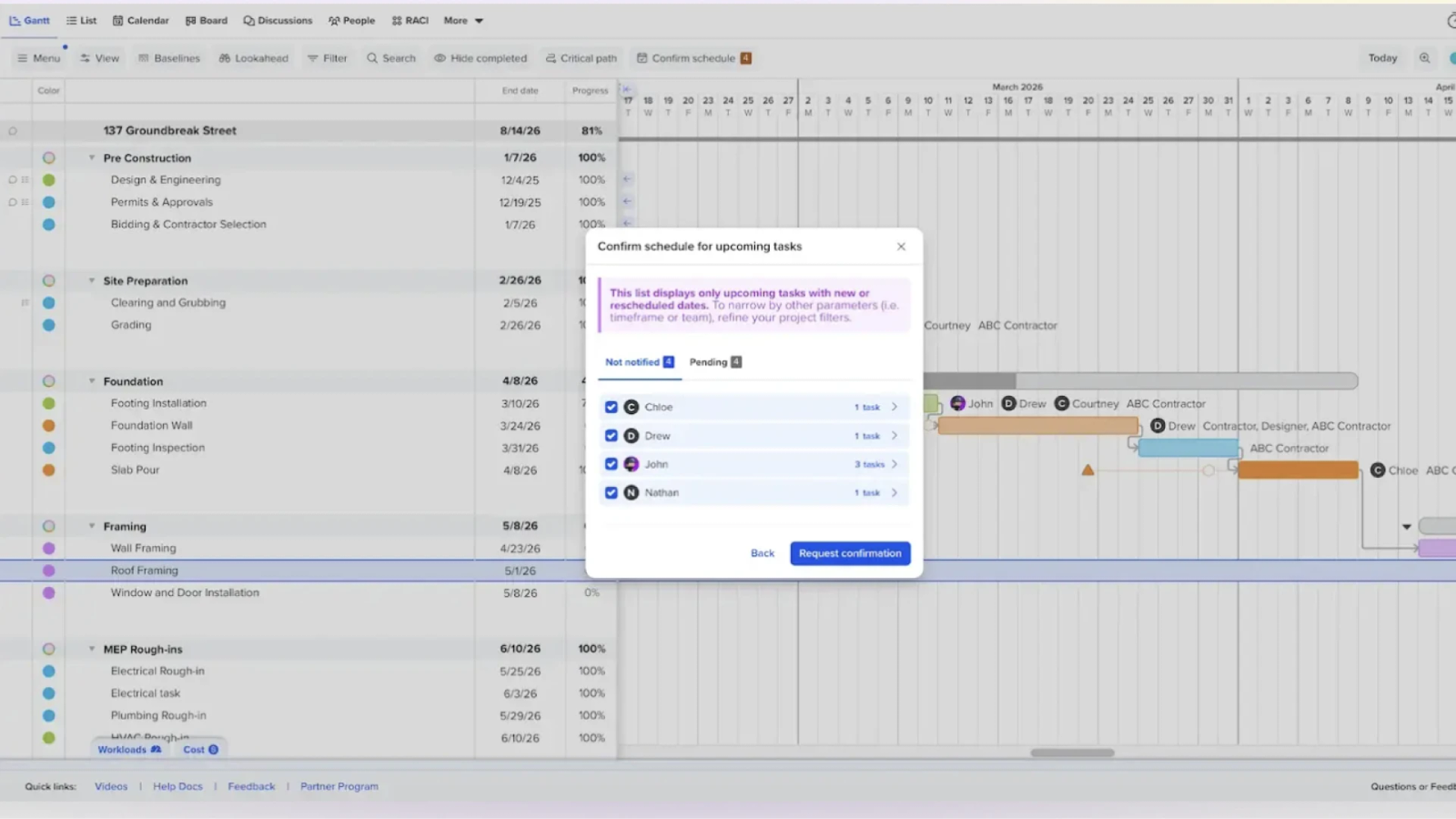1456x819 pixels.
Task: Collapse the Pre Construction group
Action: pyautogui.click(x=92, y=157)
